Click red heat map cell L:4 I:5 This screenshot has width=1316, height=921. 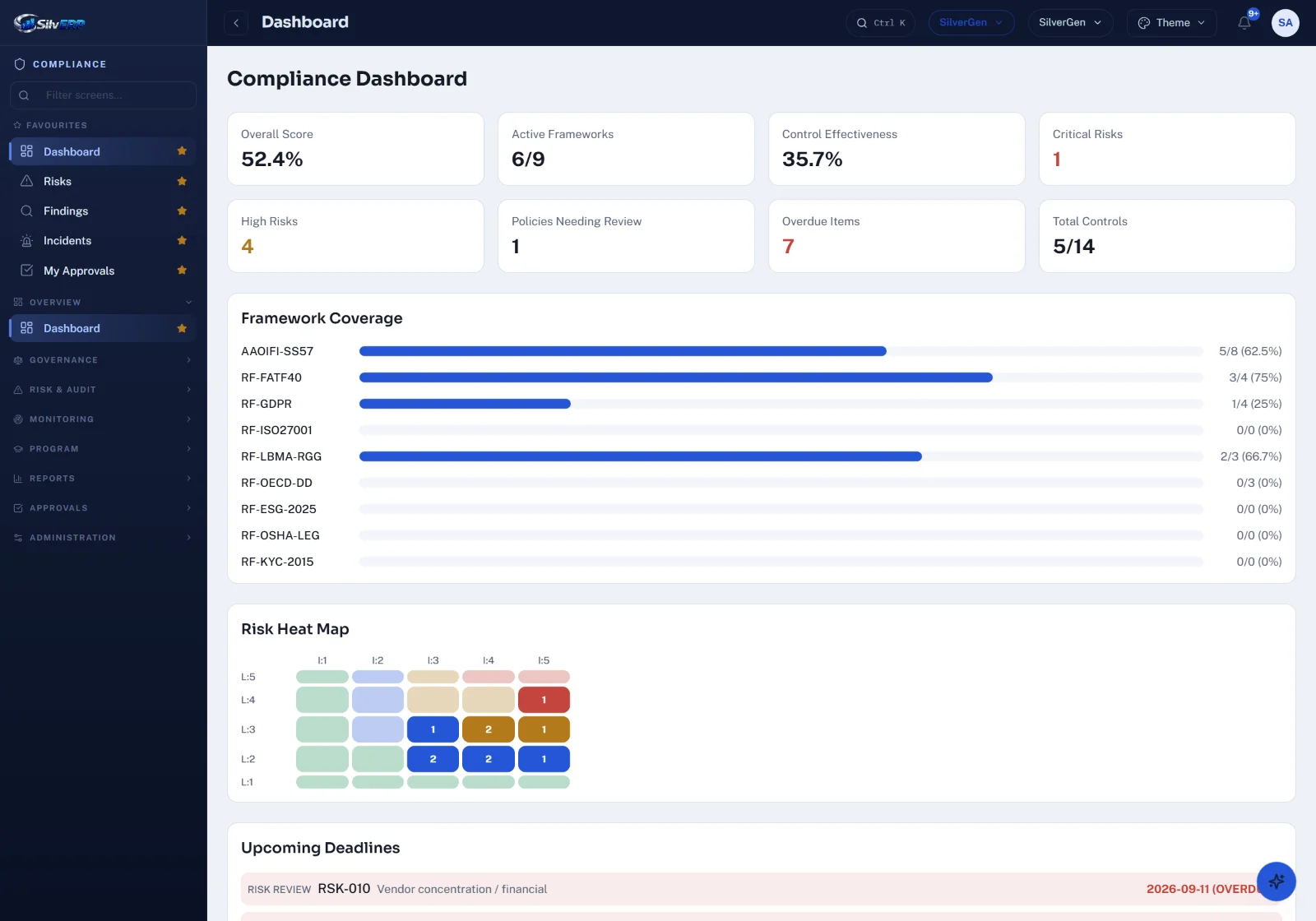point(544,700)
